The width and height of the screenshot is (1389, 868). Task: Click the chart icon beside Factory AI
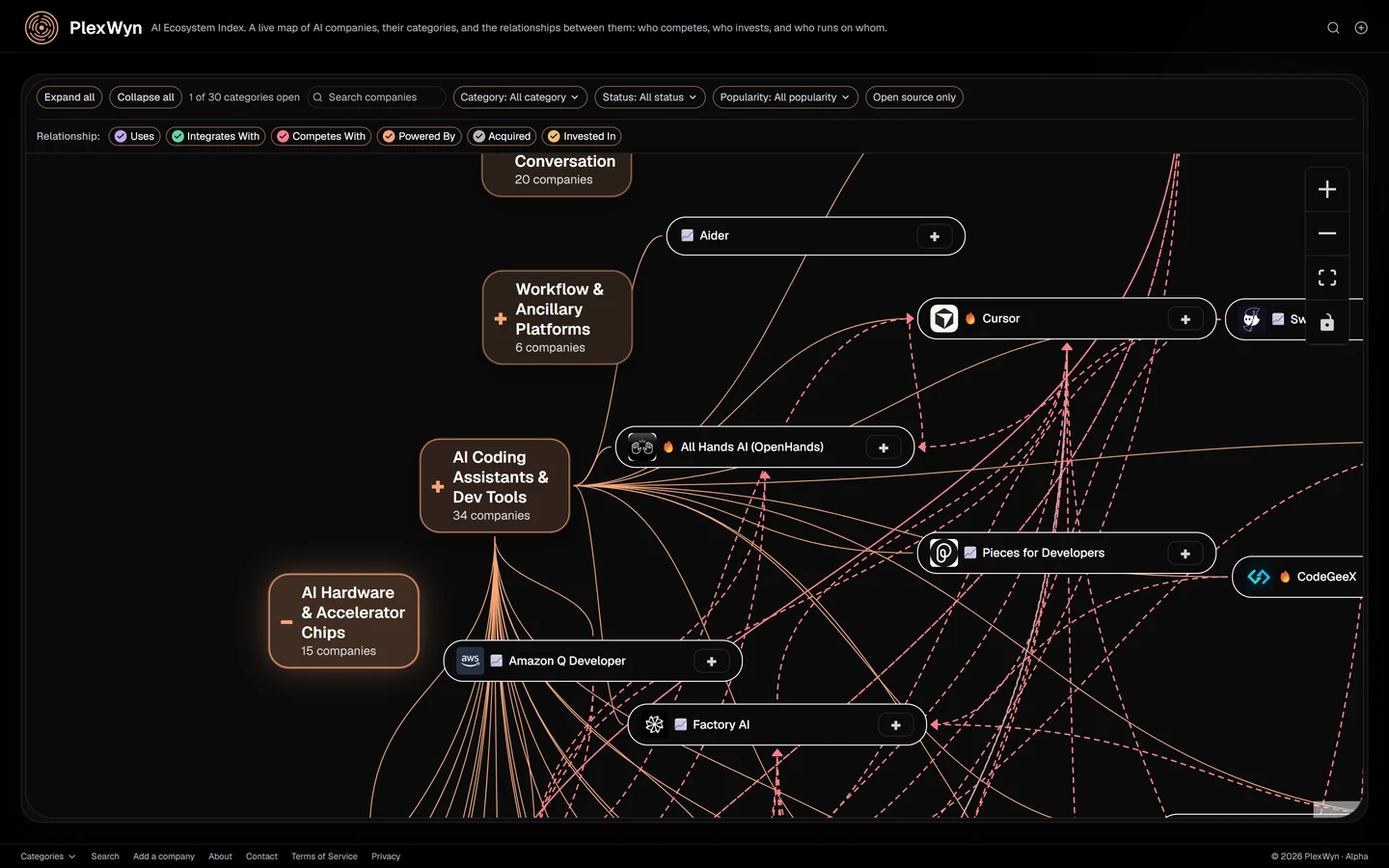681,724
